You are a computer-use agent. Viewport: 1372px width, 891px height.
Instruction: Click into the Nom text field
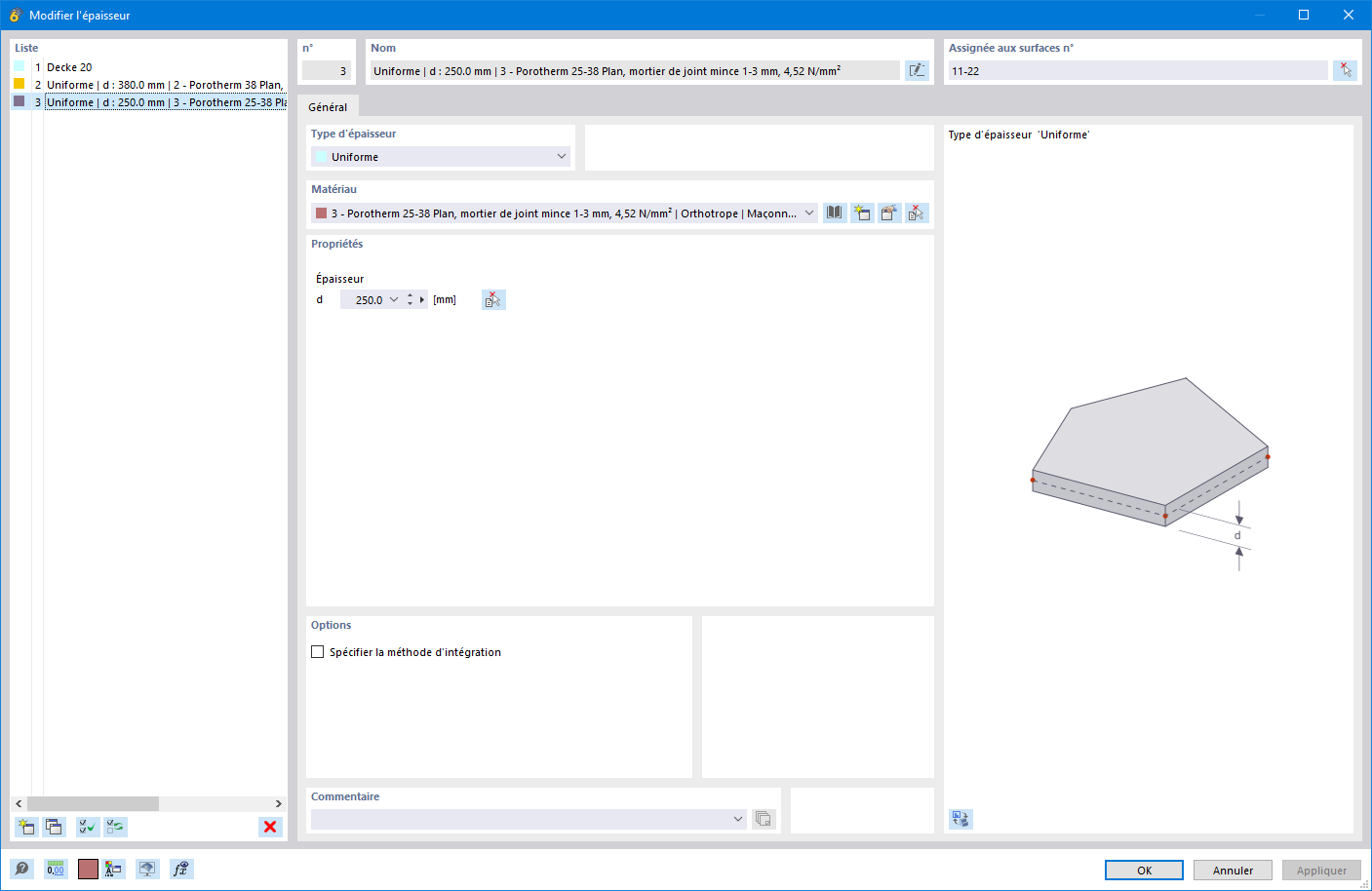click(x=634, y=70)
